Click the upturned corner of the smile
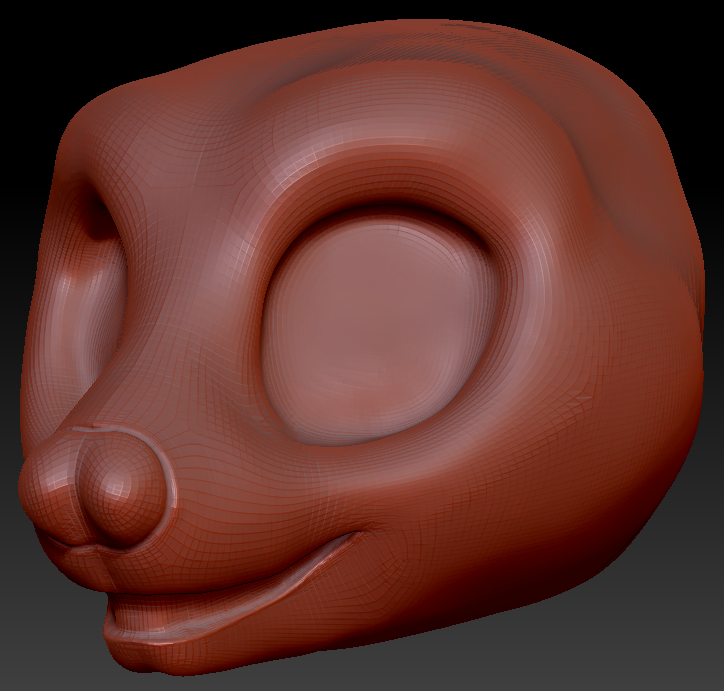The image size is (724, 691). pyautogui.click(x=350, y=540)
